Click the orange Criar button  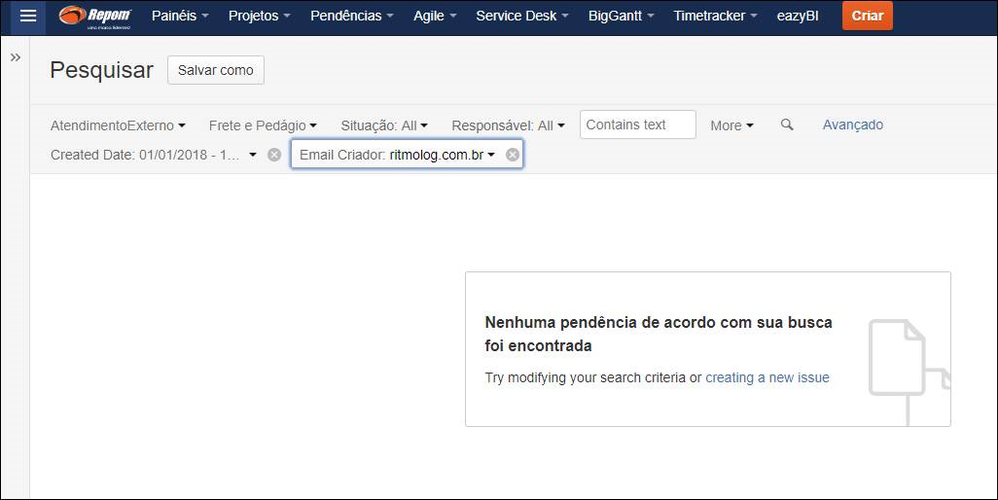click(868, 16)
